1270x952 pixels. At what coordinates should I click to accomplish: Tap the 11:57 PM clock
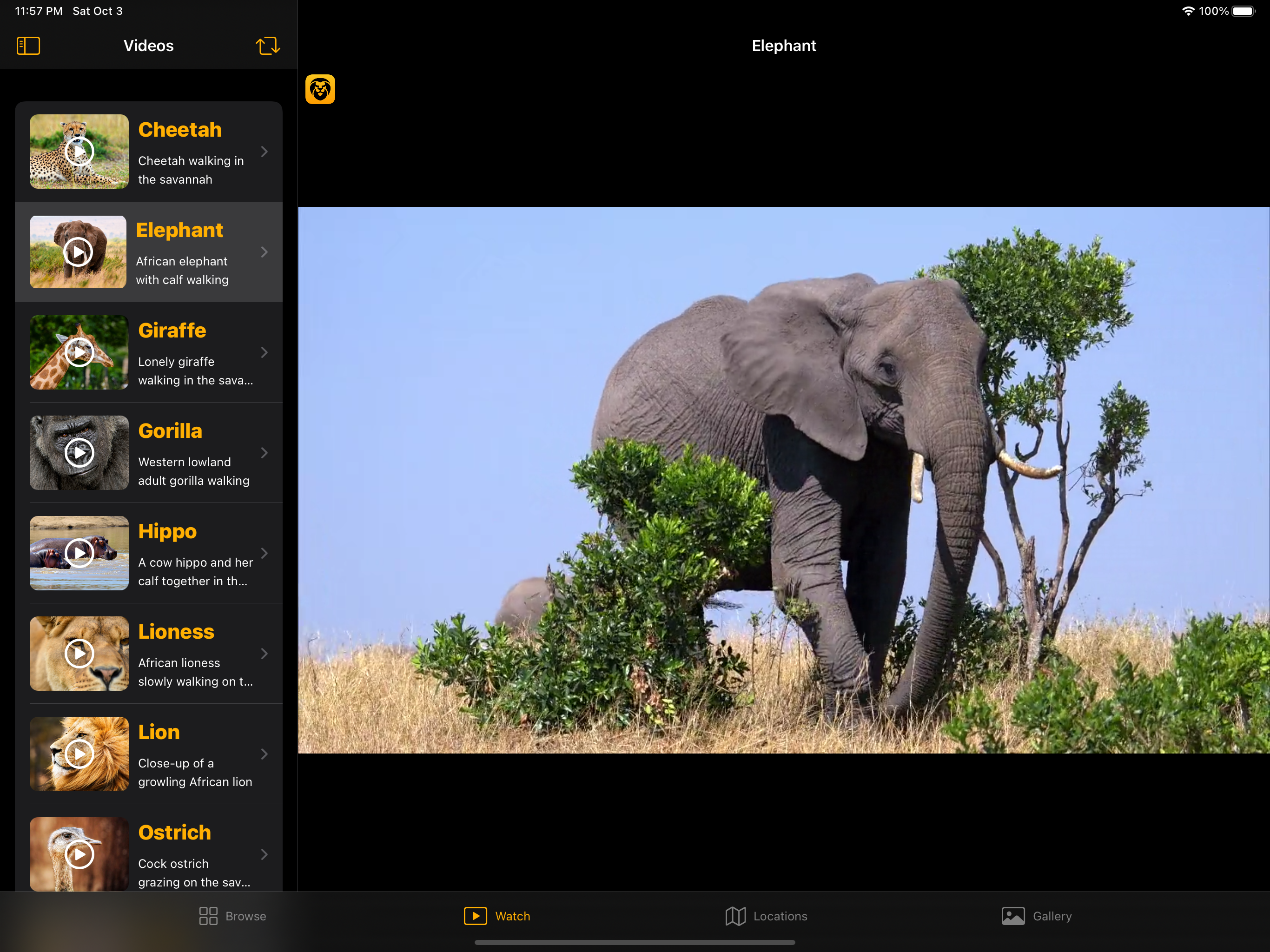pyautogui.click(x=39, y=11)
